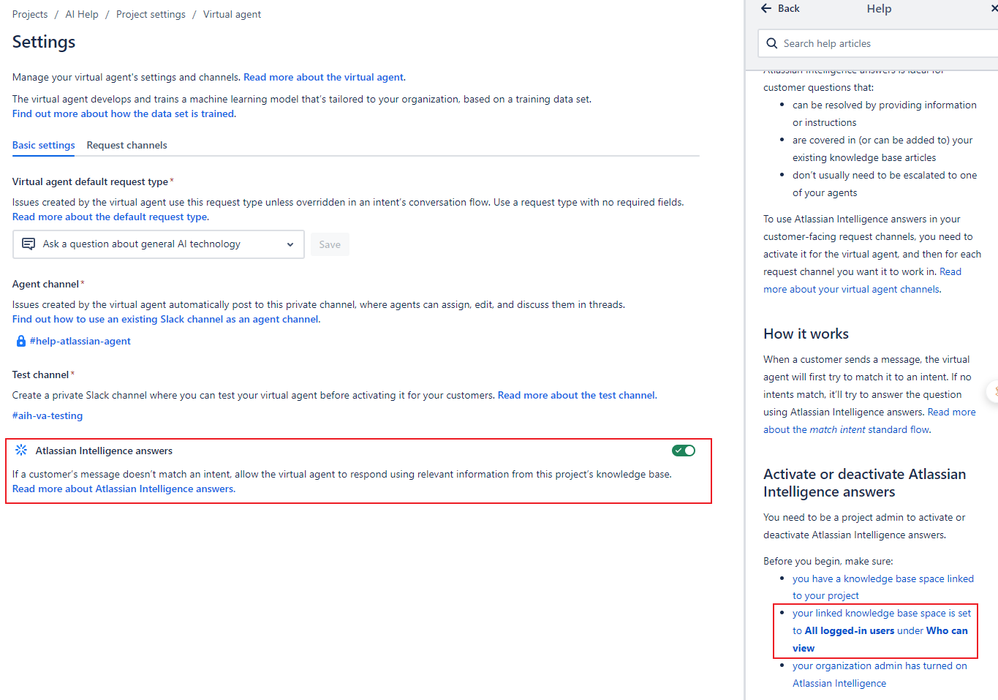Go to Project settings breadcrumb
The width and height of the screenshot is (998, 700).
pos(151,14)
